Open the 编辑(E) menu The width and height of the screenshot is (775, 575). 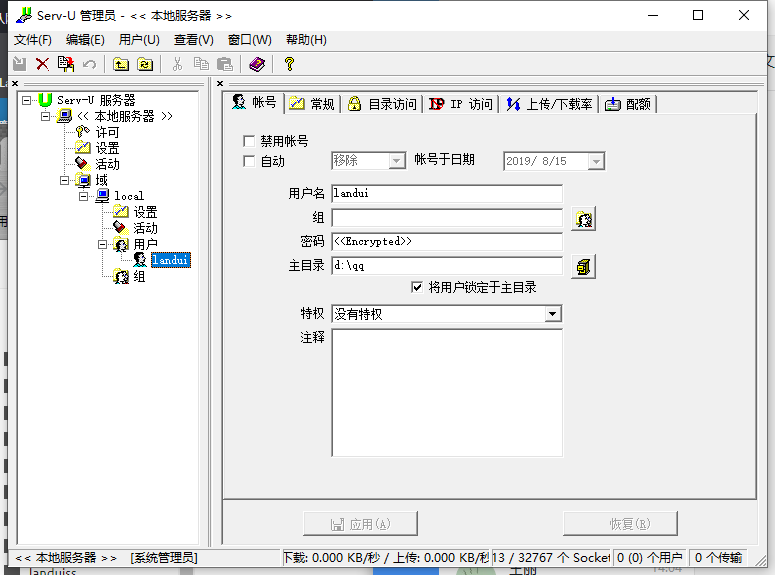[85, 40]
